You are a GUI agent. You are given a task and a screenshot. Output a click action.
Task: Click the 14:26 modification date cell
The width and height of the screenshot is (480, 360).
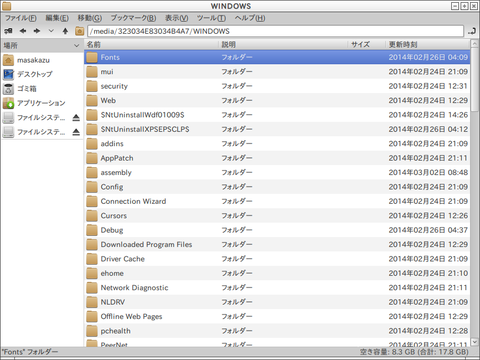pos(428,115)
